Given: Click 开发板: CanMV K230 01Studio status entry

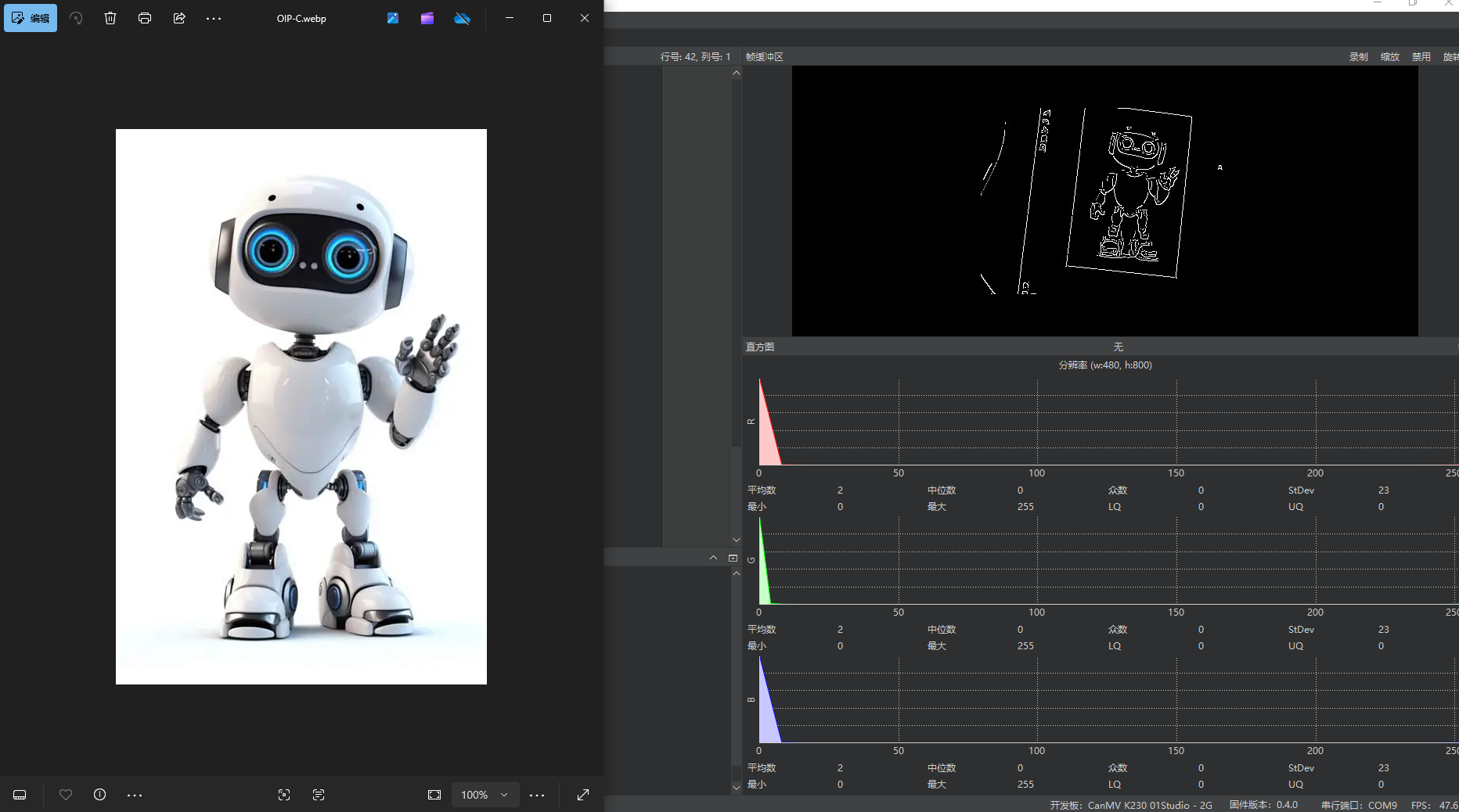Looking at the screenshot, I should coord(1131,805).
